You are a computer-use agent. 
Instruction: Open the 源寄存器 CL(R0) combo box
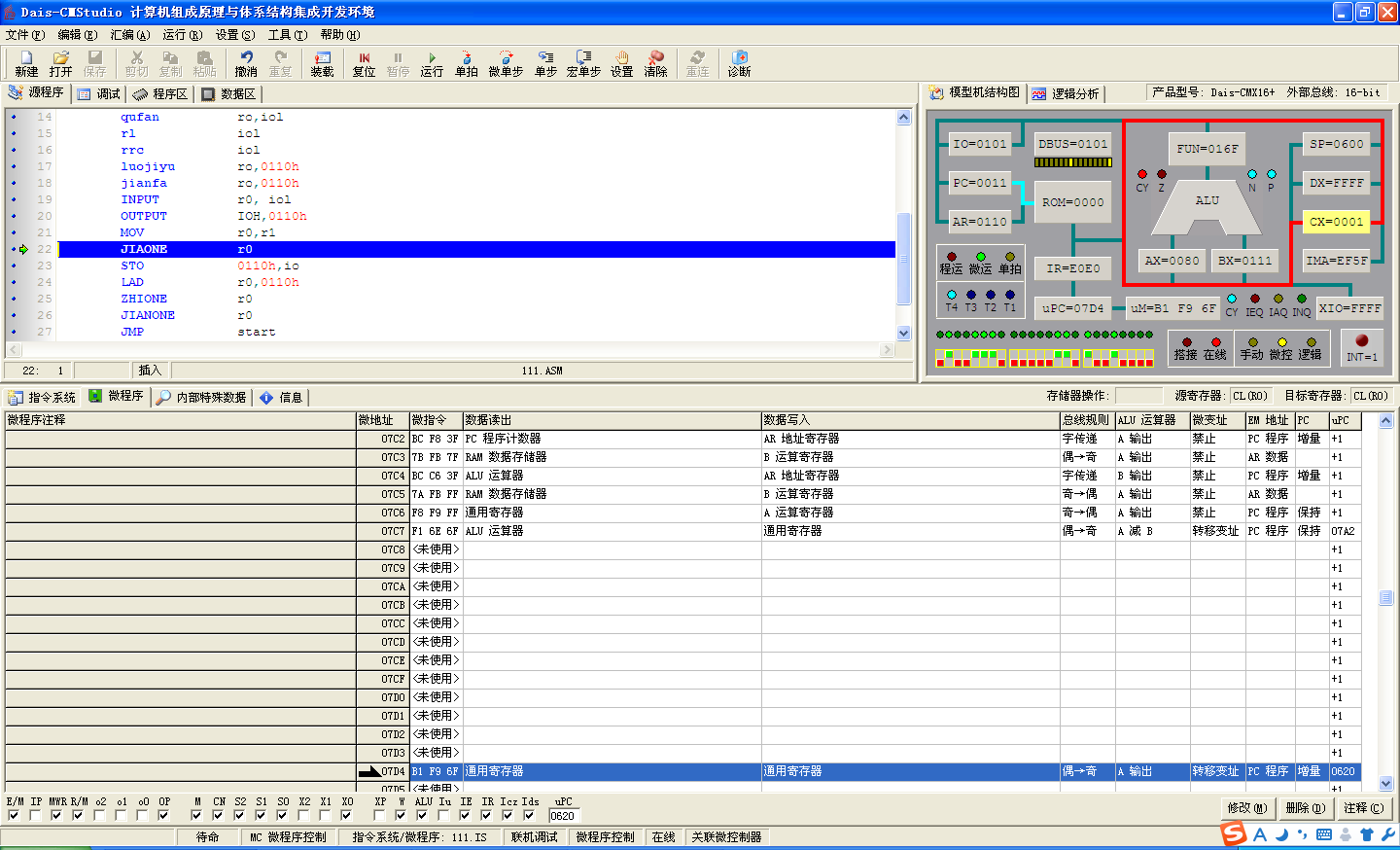pos(1250,396)
